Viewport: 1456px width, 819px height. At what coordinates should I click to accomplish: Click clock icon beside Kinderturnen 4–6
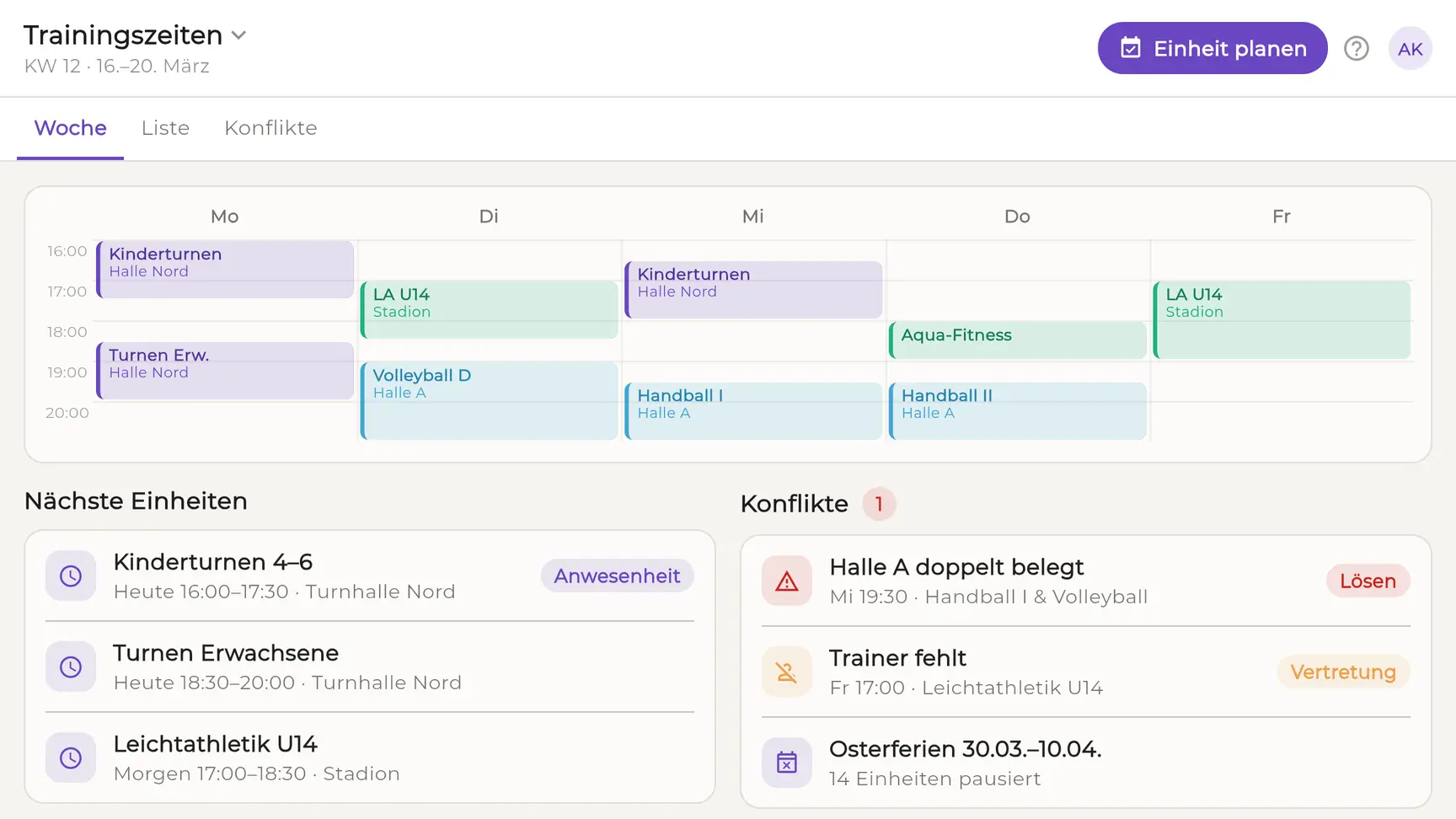(71, 575)
